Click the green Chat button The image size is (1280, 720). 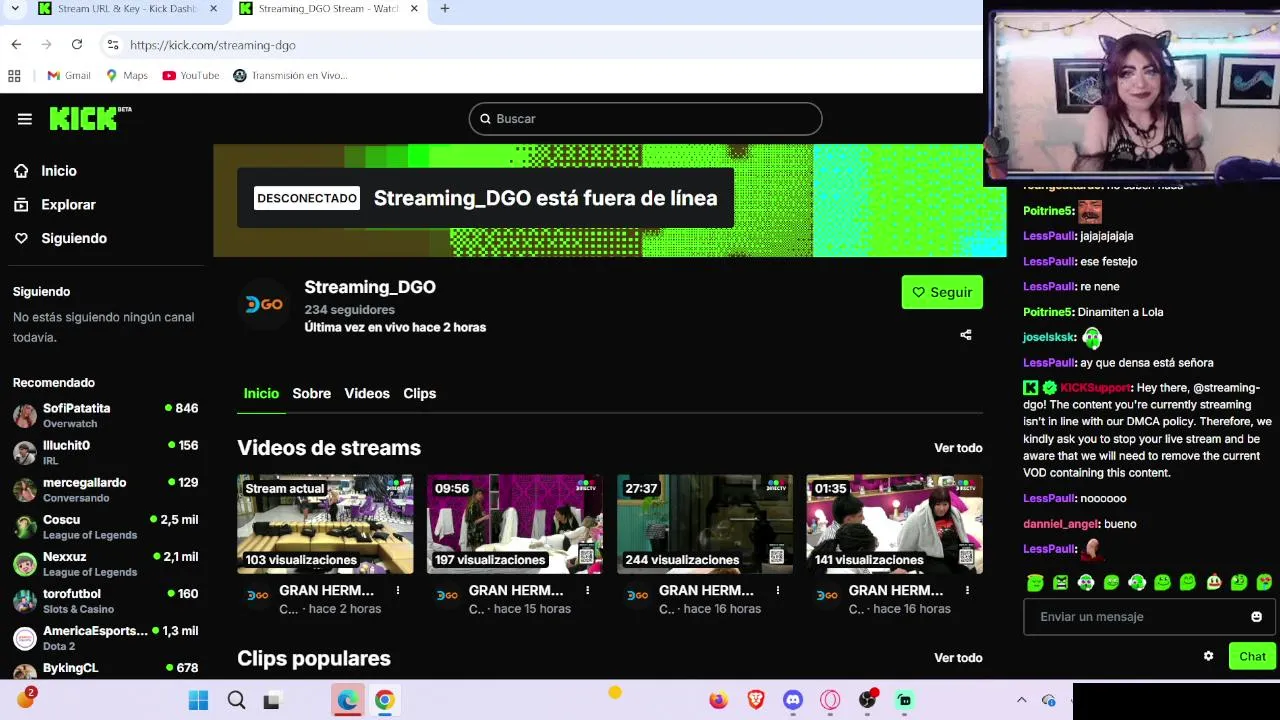1252,657
